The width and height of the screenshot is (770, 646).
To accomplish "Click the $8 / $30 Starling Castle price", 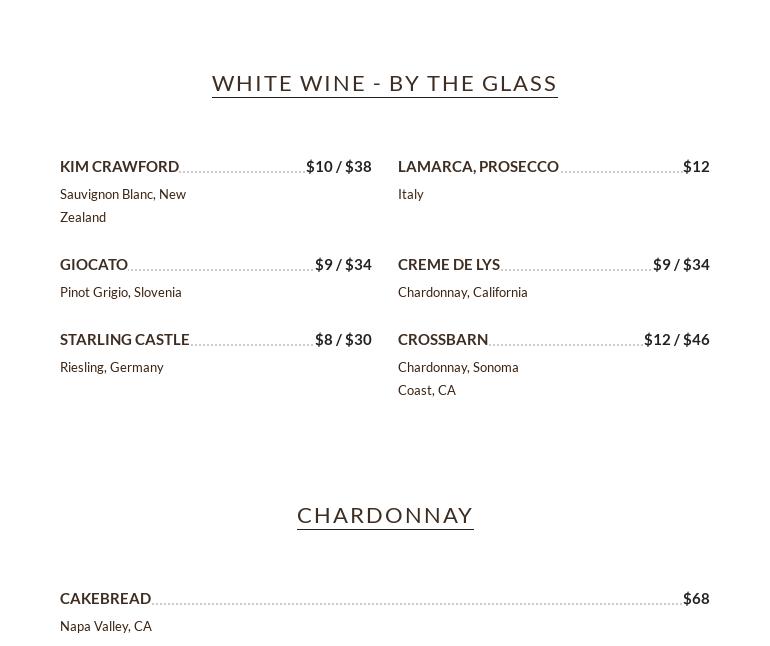I will (x=343, y=340).
